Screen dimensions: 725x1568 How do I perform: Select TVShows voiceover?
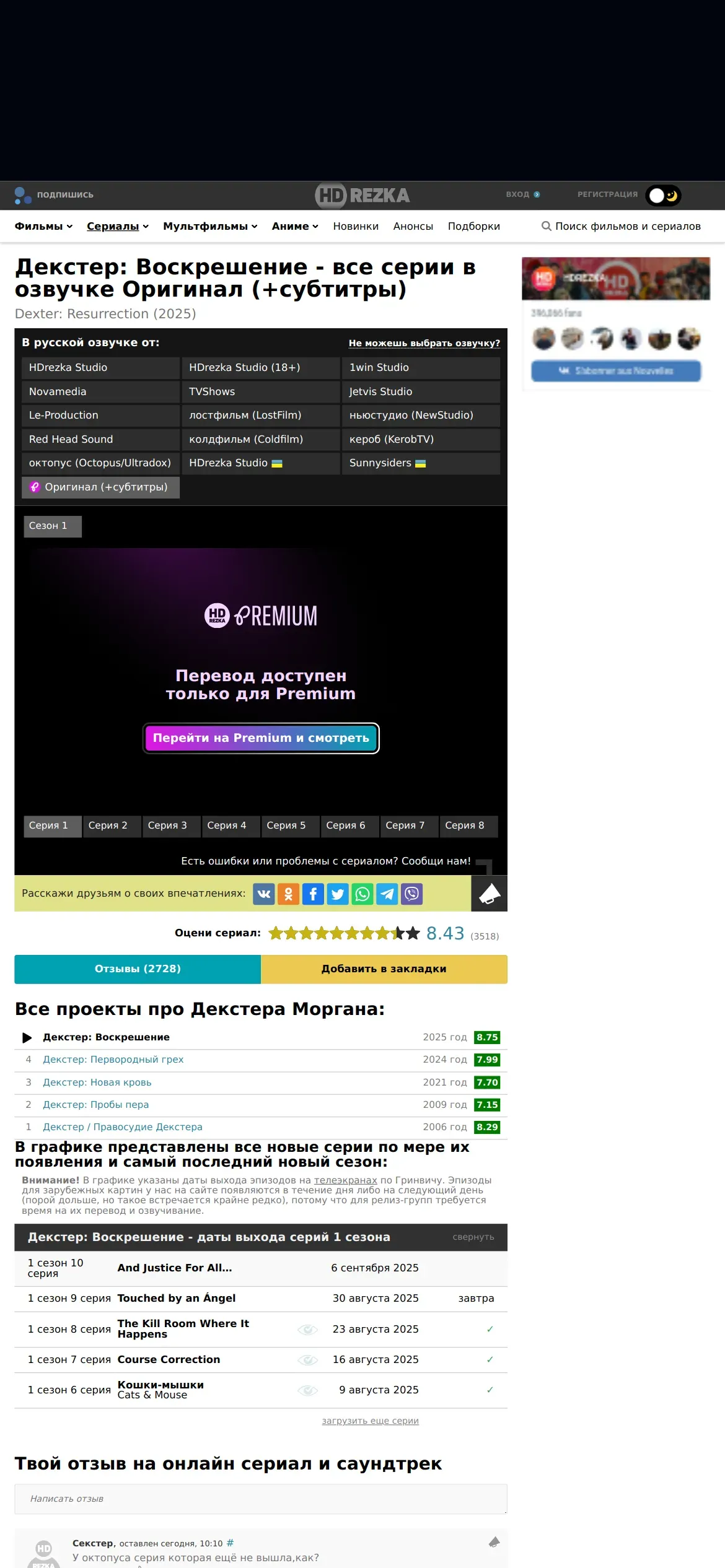tap(261, 392)
